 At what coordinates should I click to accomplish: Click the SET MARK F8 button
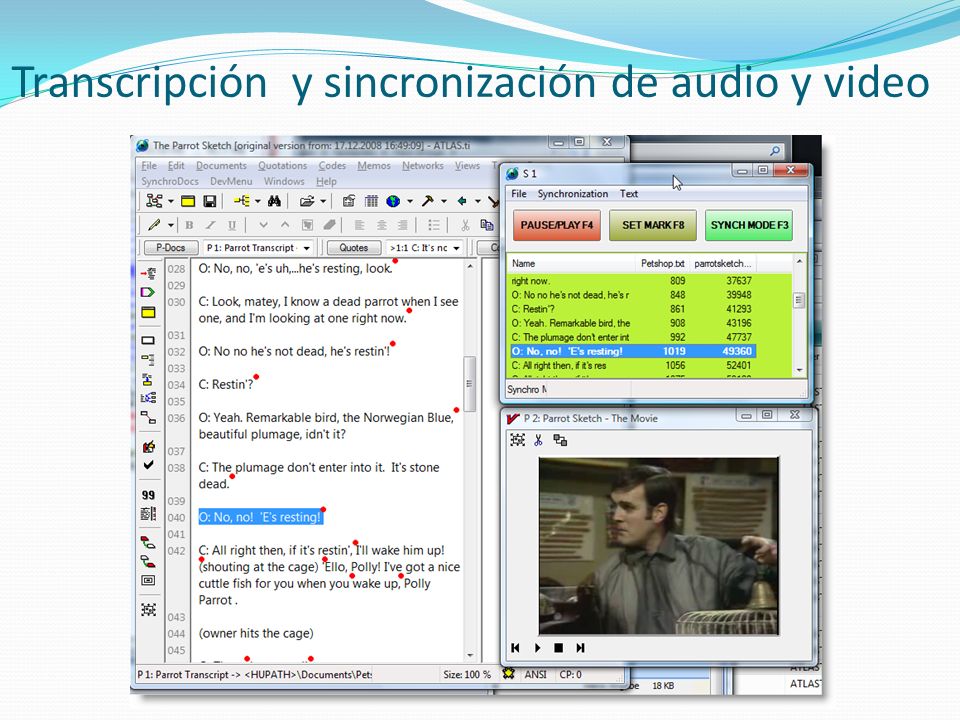pyautogui.click(x=653, y=225)
